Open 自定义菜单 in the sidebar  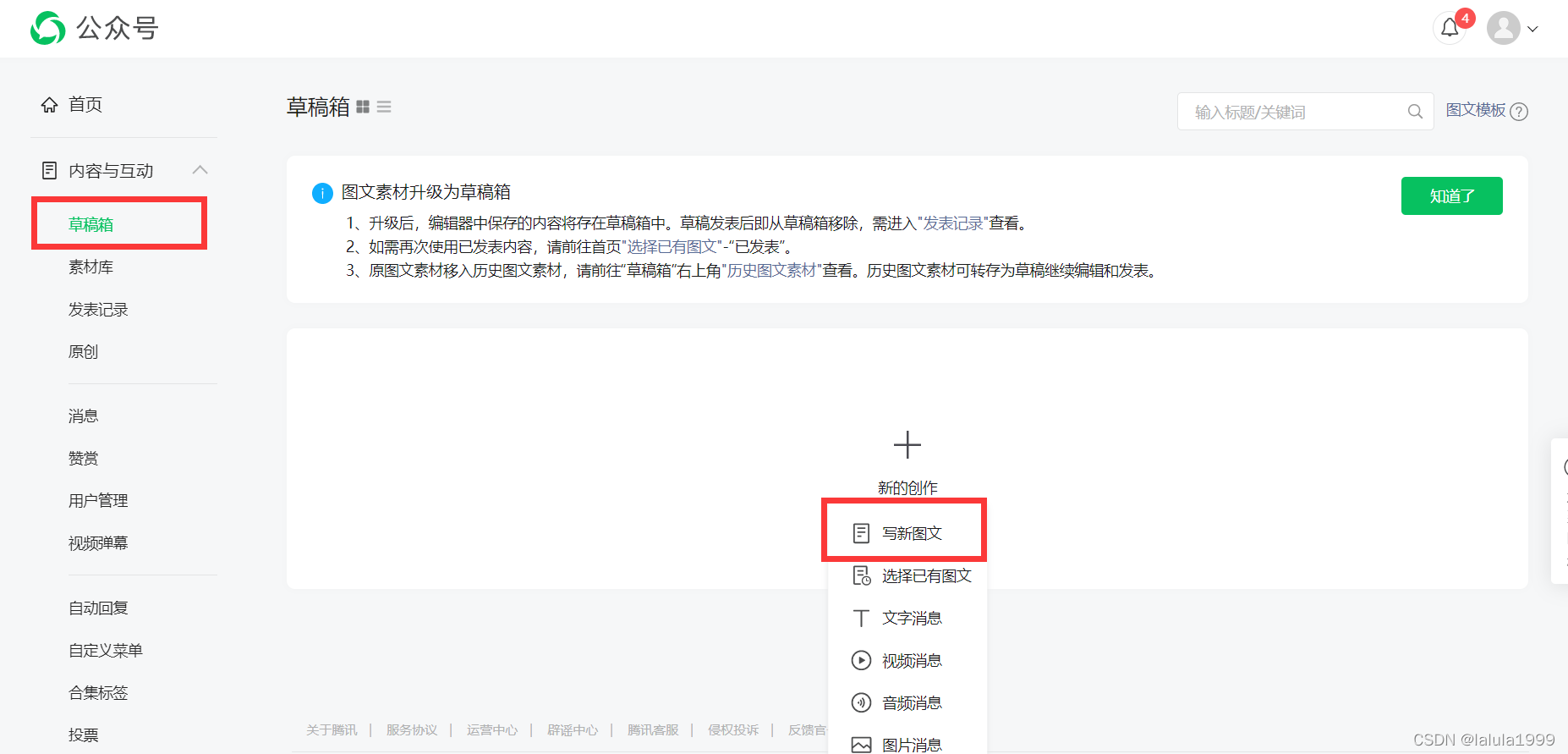click(x=106, y=650)
